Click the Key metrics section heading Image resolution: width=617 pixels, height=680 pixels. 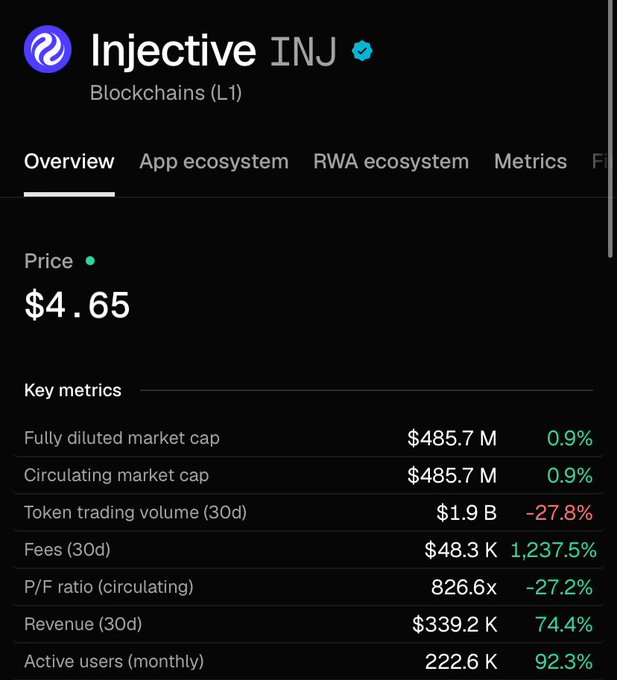tap(73, 390)
